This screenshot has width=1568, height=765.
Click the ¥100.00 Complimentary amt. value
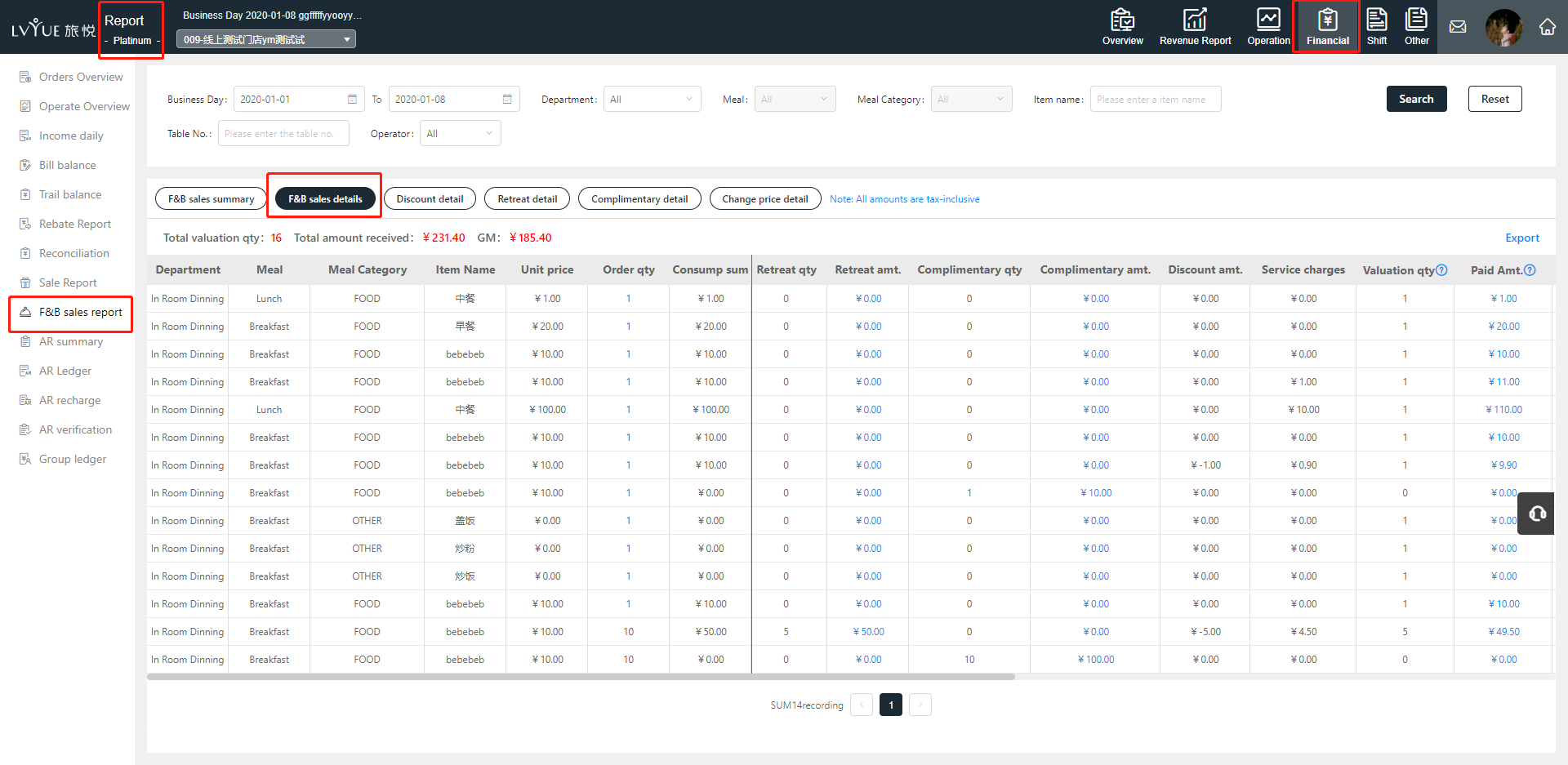click(1096, 660)
